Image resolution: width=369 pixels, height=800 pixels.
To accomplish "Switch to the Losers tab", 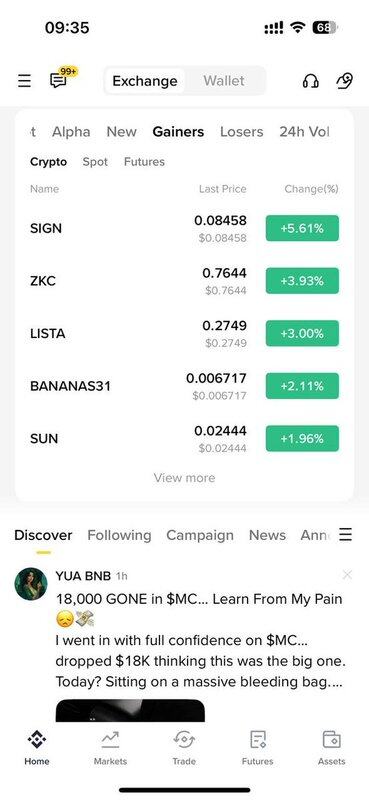I will (x=241, y=132).
